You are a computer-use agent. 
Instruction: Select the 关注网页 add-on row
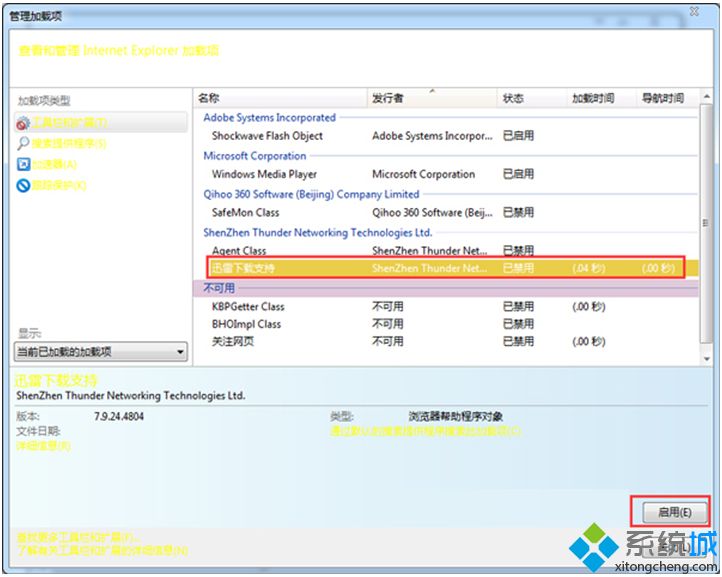[x=446, y=342]
